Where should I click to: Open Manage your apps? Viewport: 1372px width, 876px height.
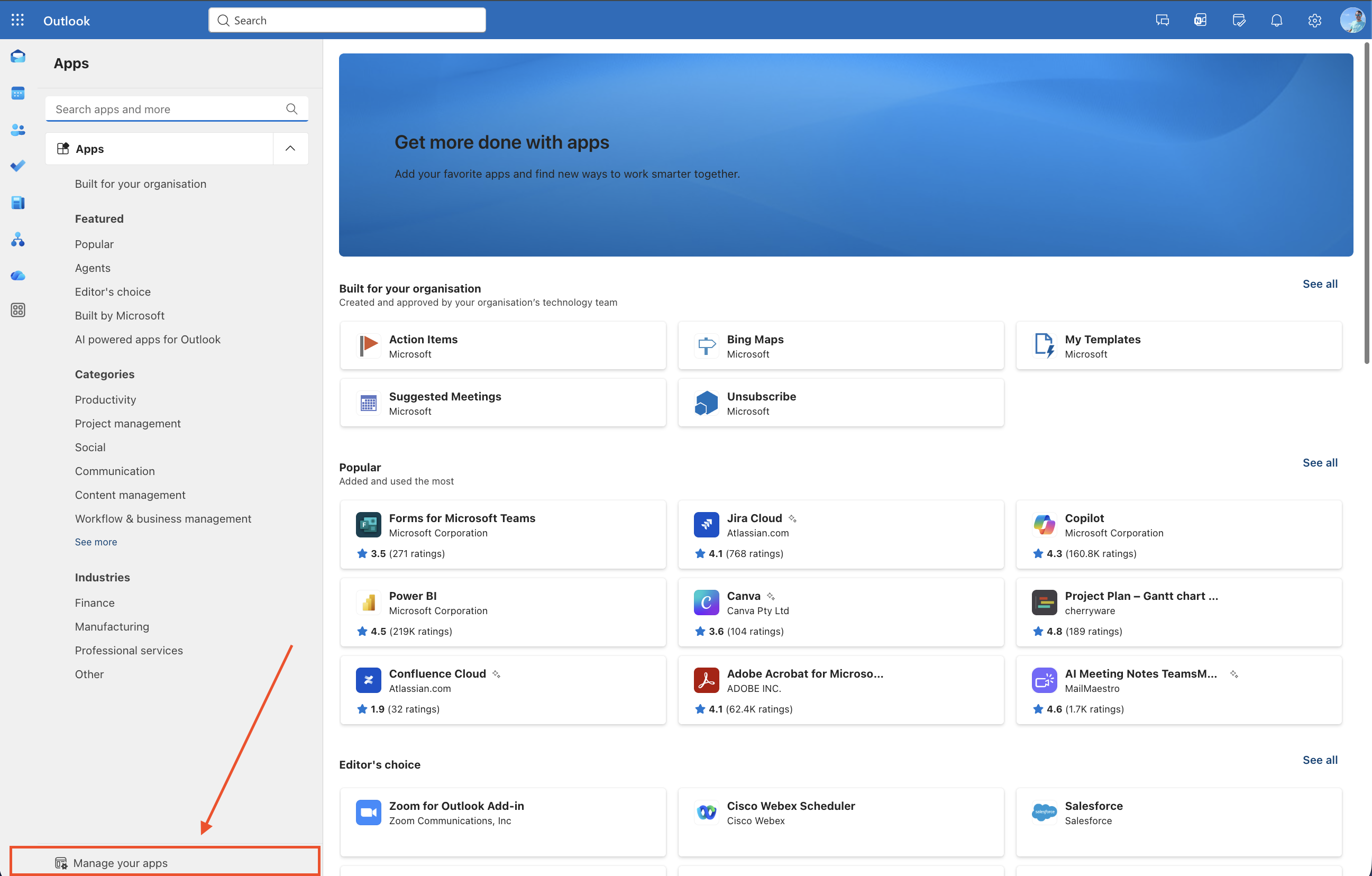[x=165, y=862]
